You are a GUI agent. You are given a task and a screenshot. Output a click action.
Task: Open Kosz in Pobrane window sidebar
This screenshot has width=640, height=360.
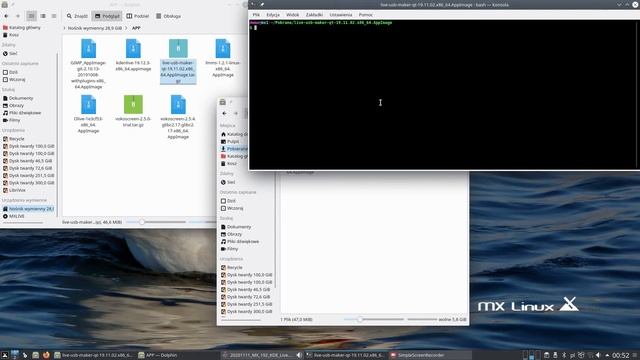coord(229,164)
